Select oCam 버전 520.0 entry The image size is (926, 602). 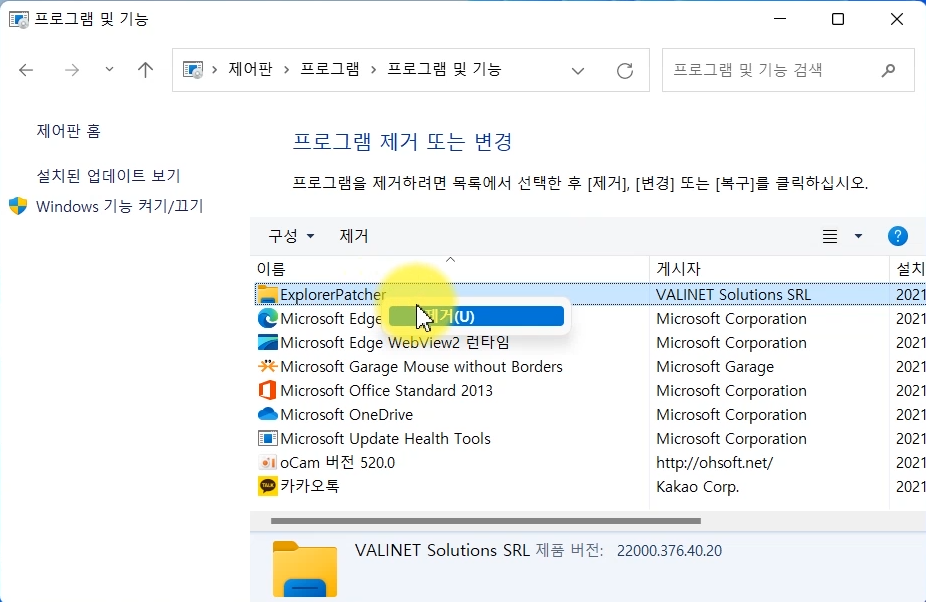pyautogui.click(x=337, y=463)
